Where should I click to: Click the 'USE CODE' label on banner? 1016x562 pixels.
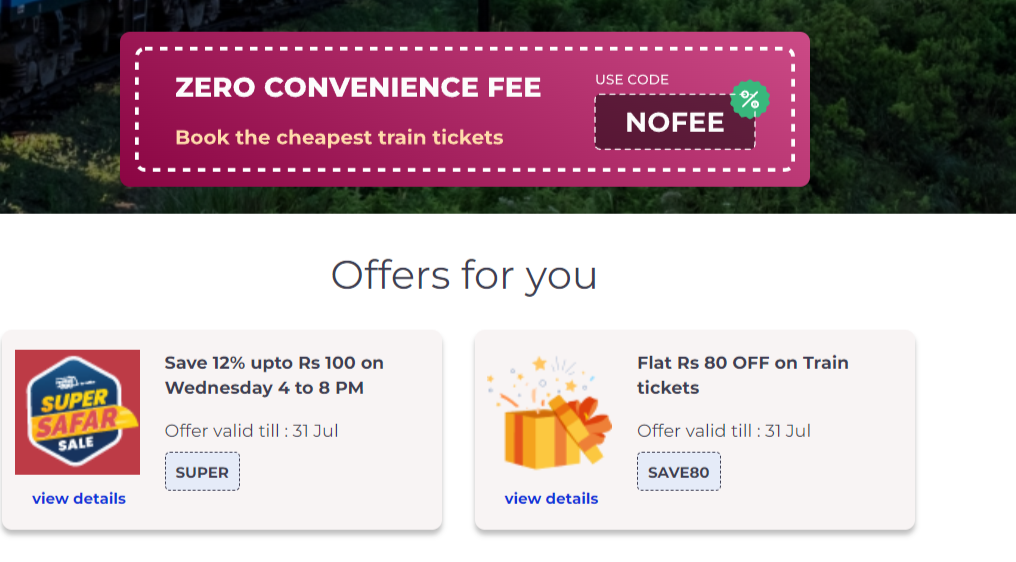pyautogui.click(x=632, y=80)
